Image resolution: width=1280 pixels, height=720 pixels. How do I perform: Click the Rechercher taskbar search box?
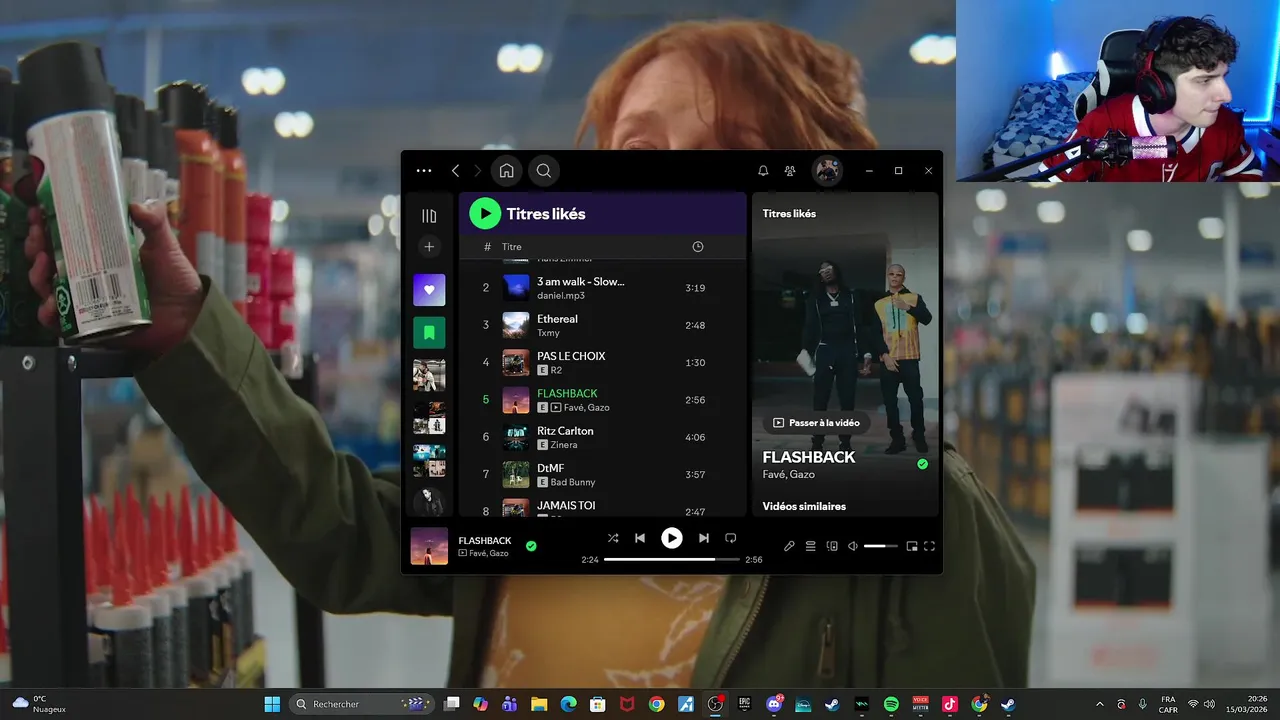pos(362,704)
